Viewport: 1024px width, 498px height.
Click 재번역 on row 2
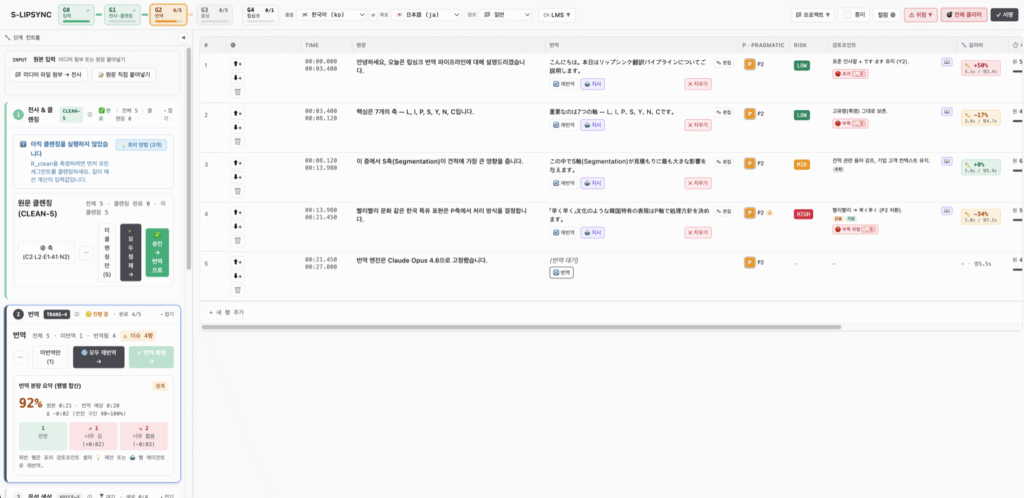coord(564,125)
